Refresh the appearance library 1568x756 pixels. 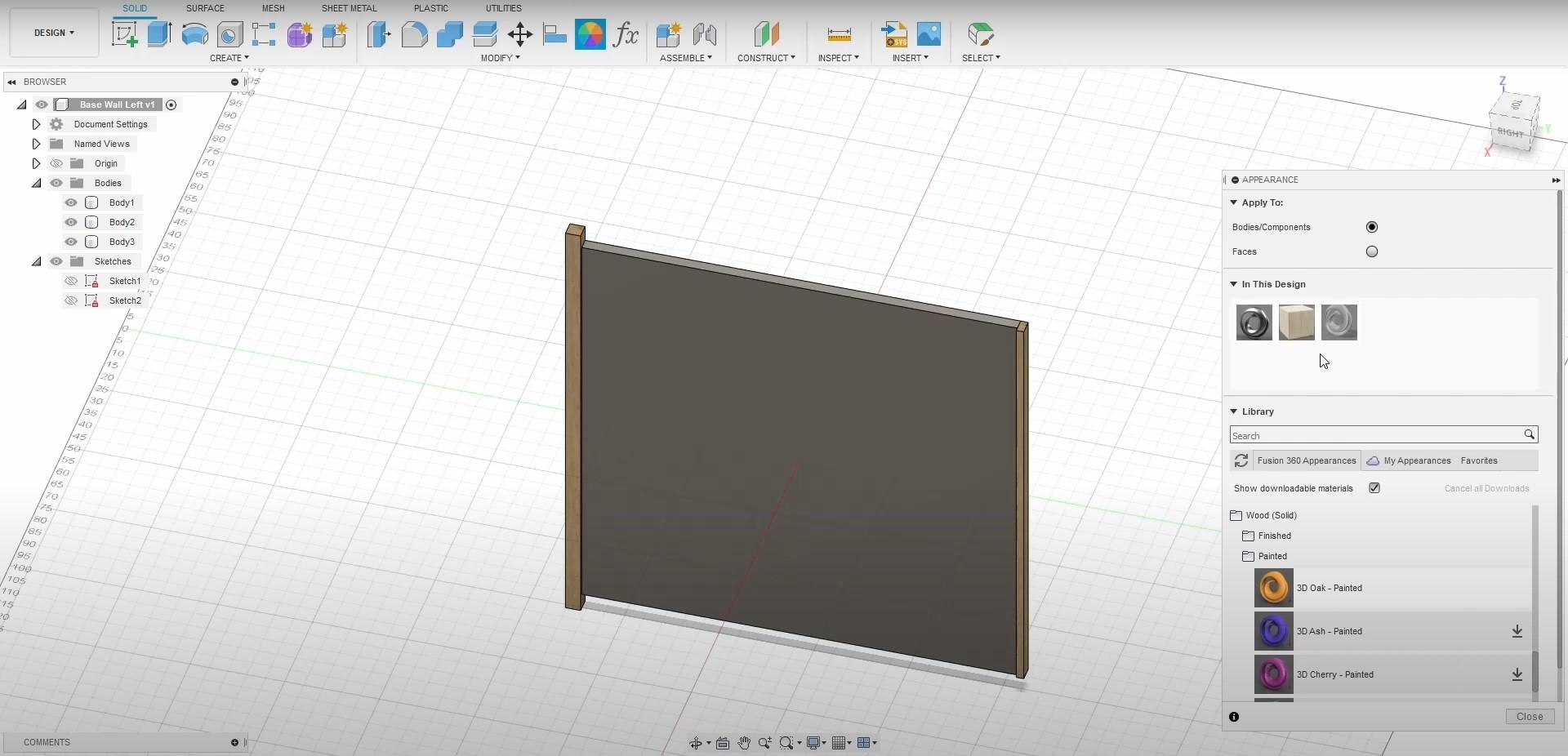click(x=1241, y=460)
